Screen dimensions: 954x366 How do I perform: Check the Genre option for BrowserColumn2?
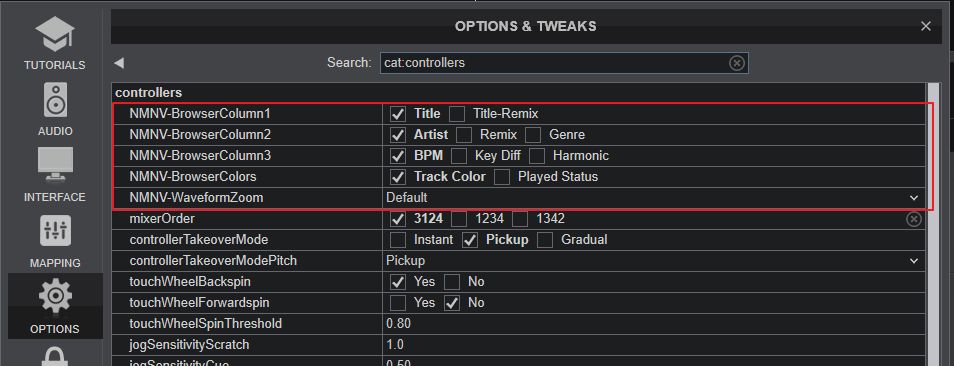pos(534,135)
